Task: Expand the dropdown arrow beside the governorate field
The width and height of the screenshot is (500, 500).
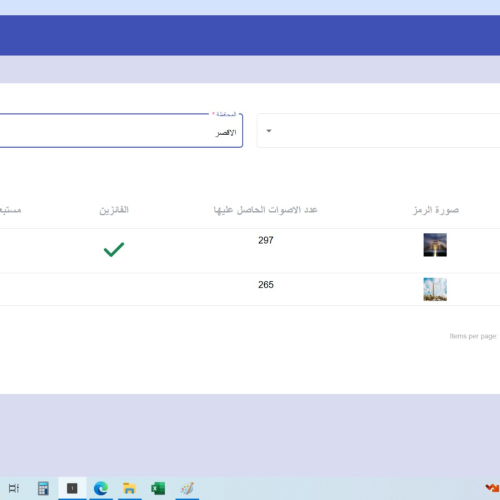Action: pos(269,131)
